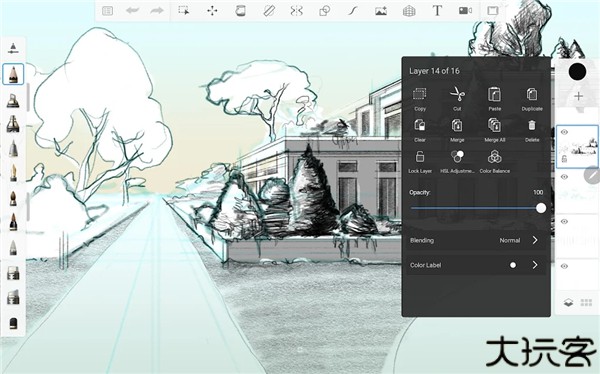Open the main menu list icon
The width and height of the screenshot is (600, 374).
point(108,11)
